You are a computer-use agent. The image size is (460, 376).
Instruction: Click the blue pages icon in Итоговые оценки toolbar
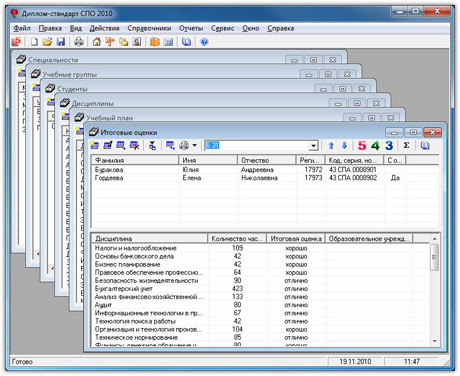(425, 145)
